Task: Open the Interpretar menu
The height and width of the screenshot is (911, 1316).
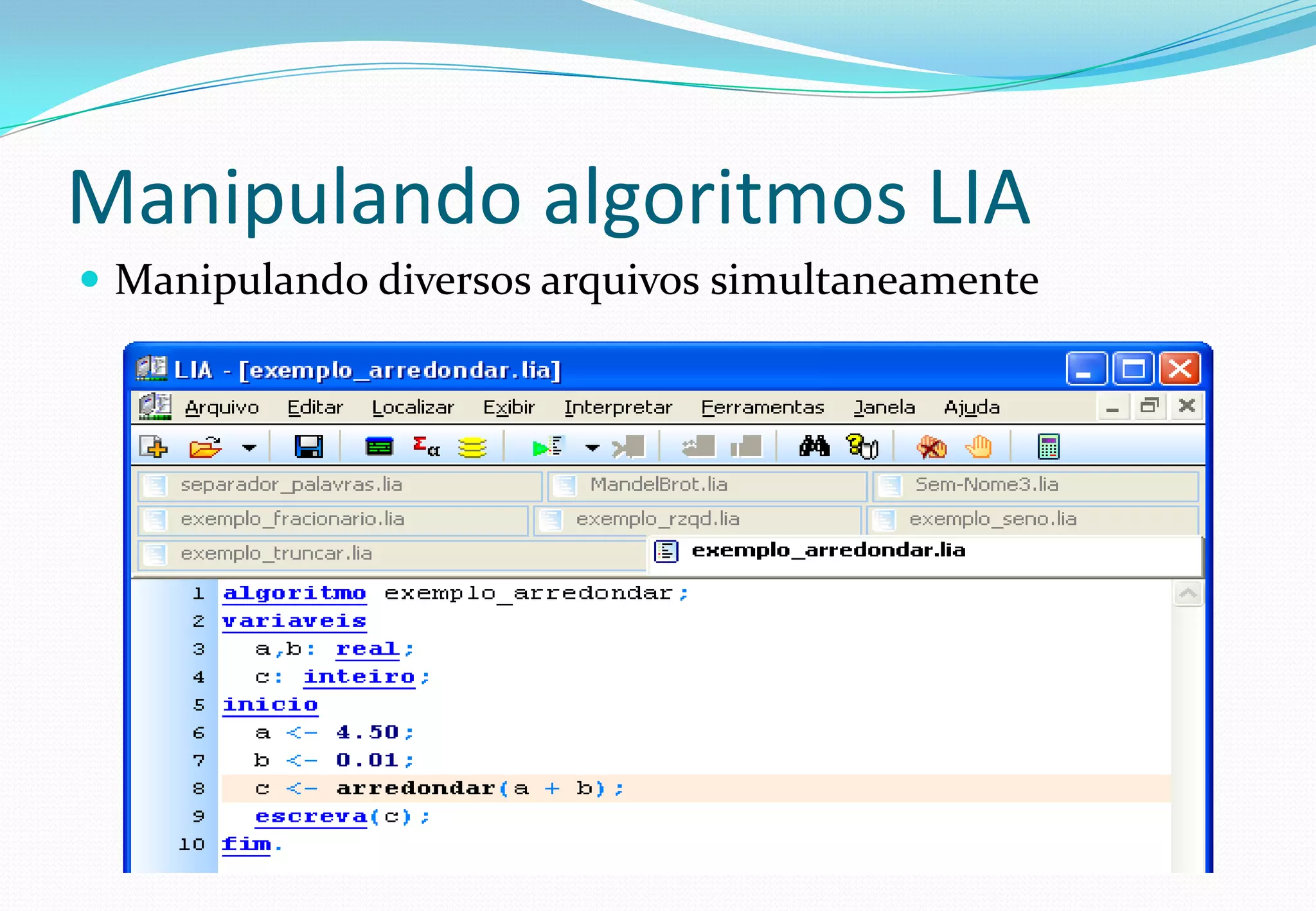Action: (x=618, y=407)
